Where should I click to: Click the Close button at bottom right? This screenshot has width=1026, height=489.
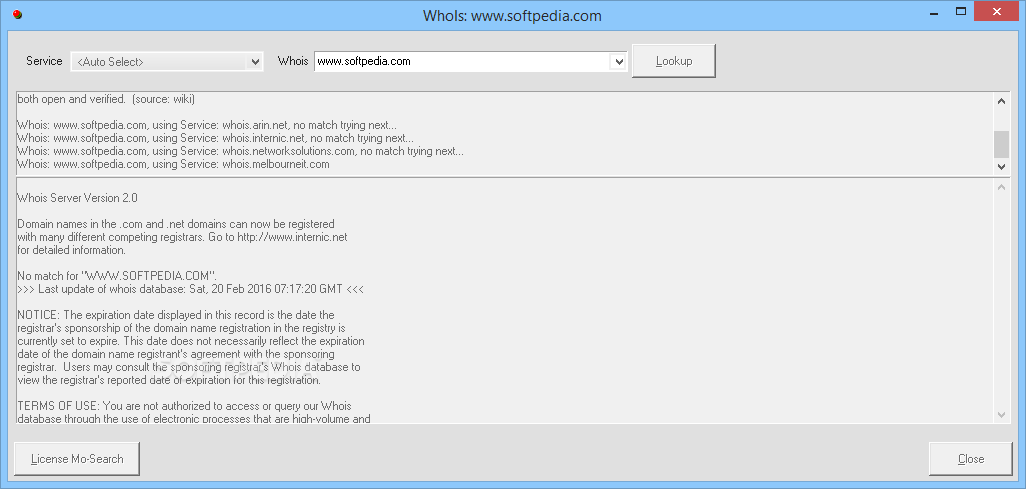(x=970, y=459)
